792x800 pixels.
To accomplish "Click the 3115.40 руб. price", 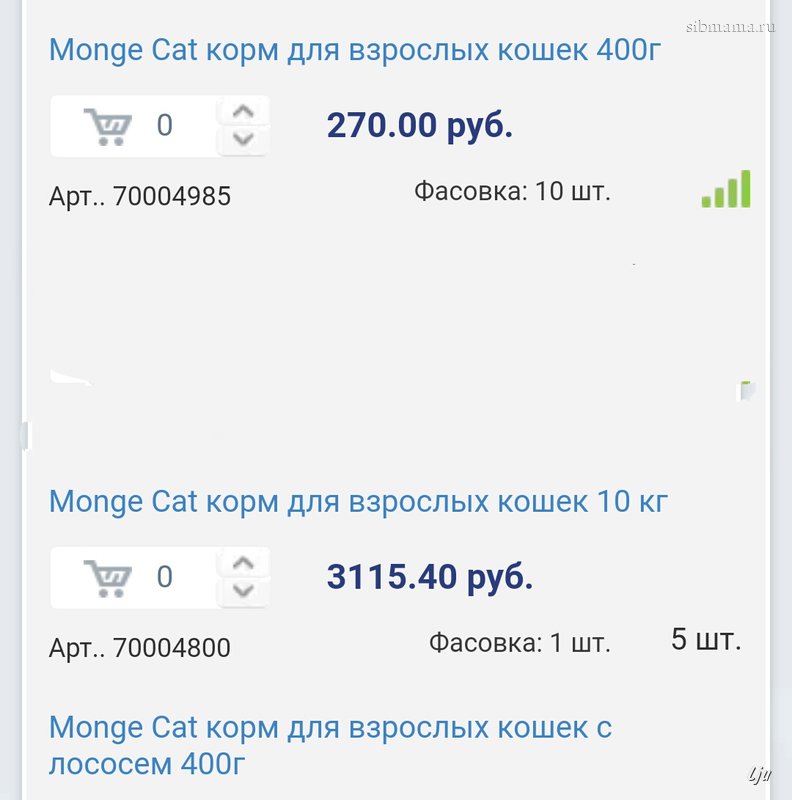I will (430, 577).
